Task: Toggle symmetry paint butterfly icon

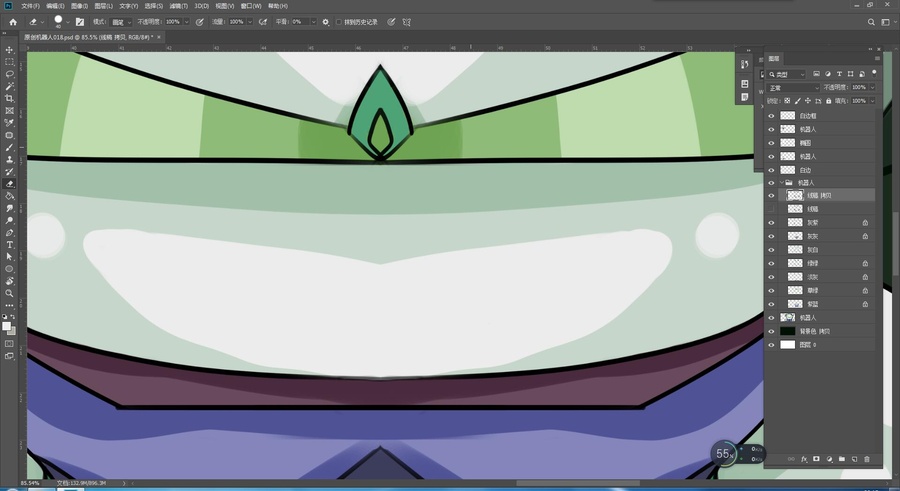Action: click(x=407, y=22)
